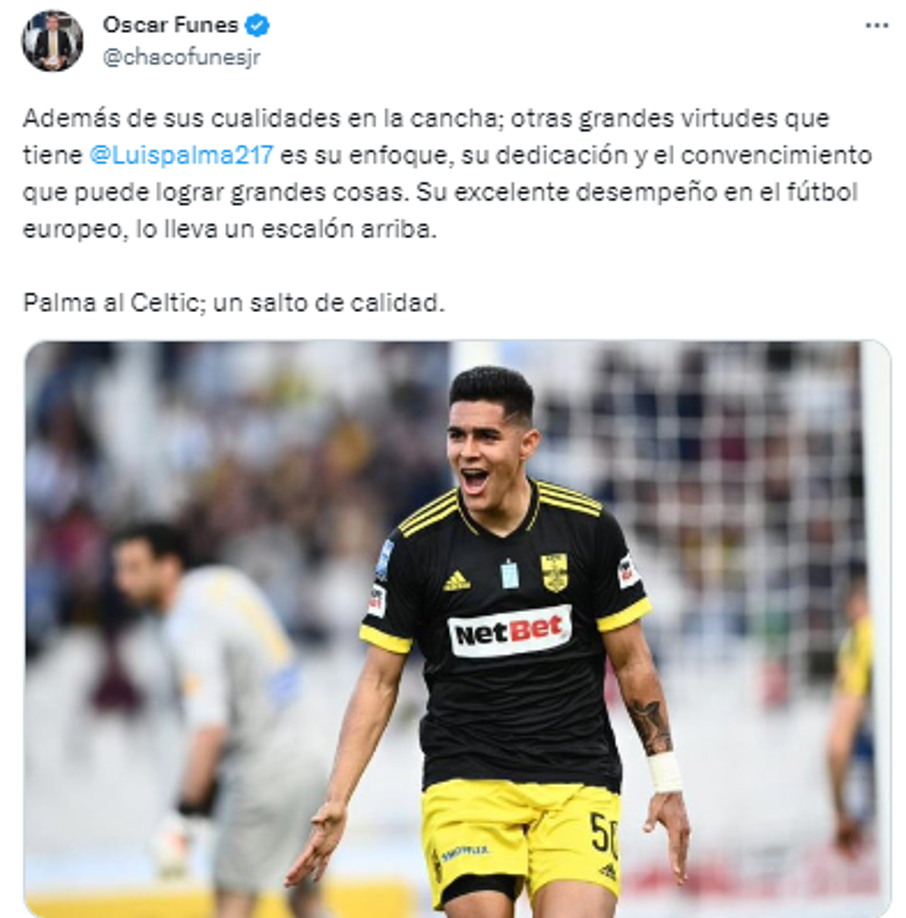Click the NetBet sponsor logo on jersey
Image resolution: width=906 pixels, height=918 pixels.
click(510, 631)
